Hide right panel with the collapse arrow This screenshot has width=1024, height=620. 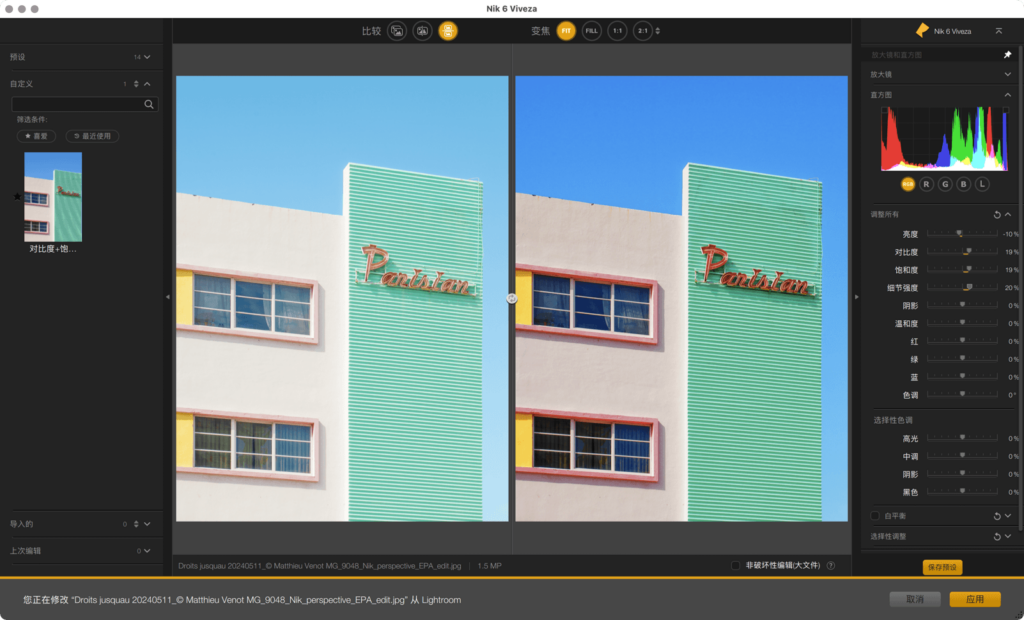pos(856,297)
